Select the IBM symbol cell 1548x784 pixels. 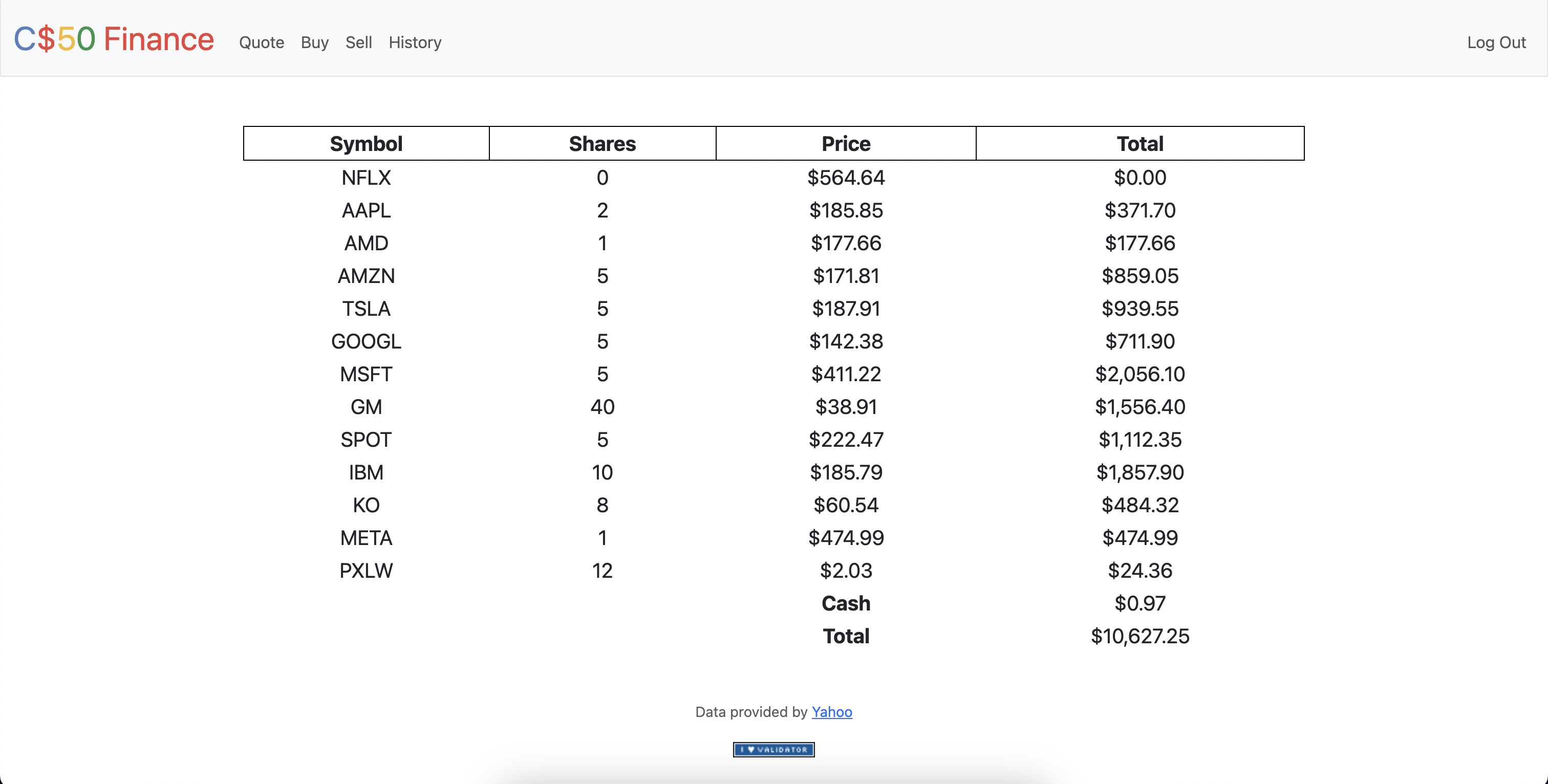point(366,472)
